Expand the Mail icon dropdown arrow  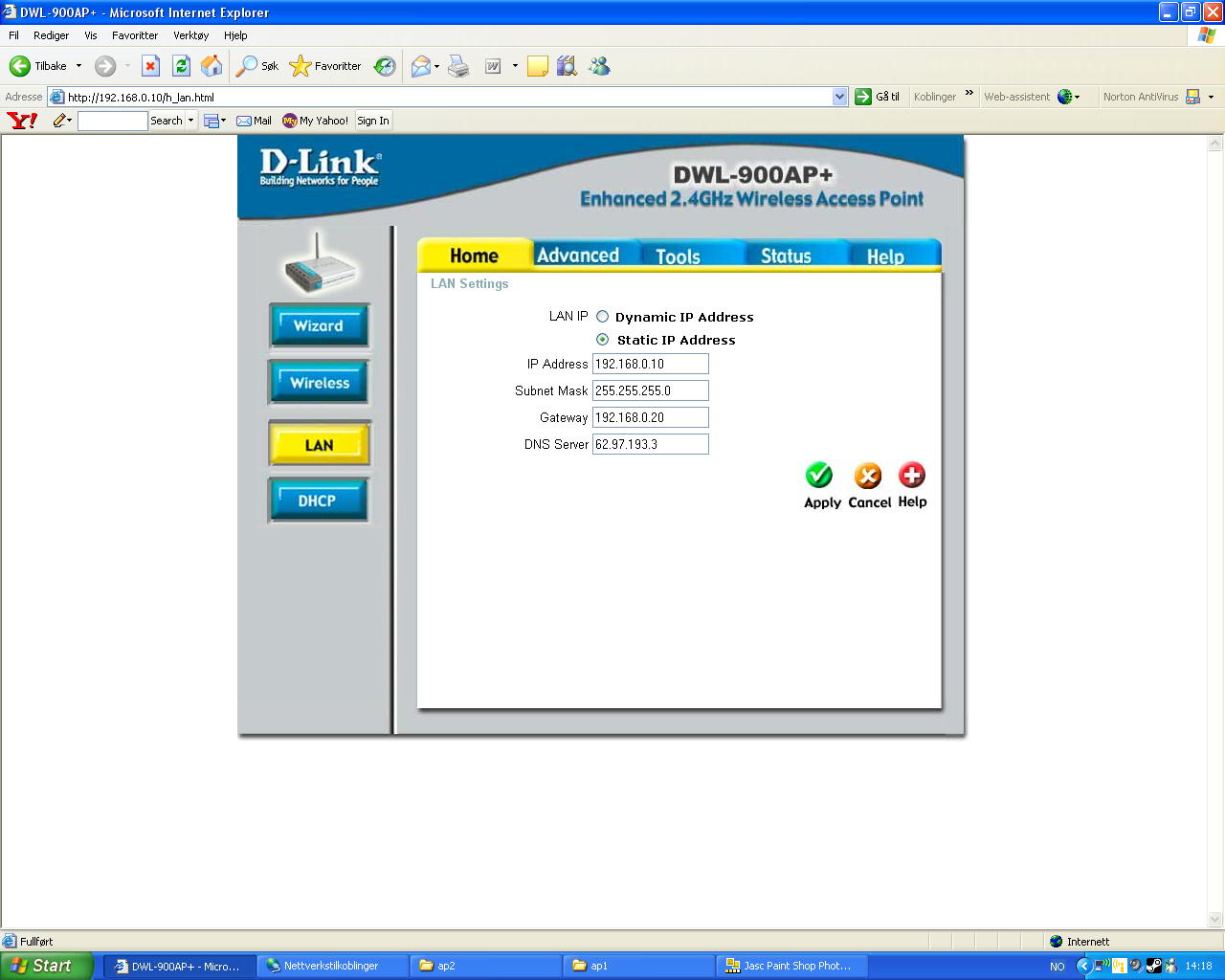437,66
